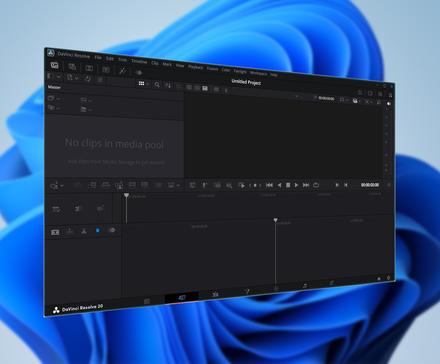Click the Close Up edit icon

119,185
